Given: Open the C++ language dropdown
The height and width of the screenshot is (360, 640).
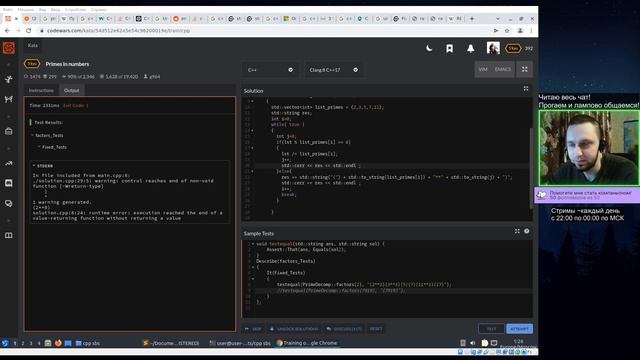Looking at the screenshot, I should (270, 70).
